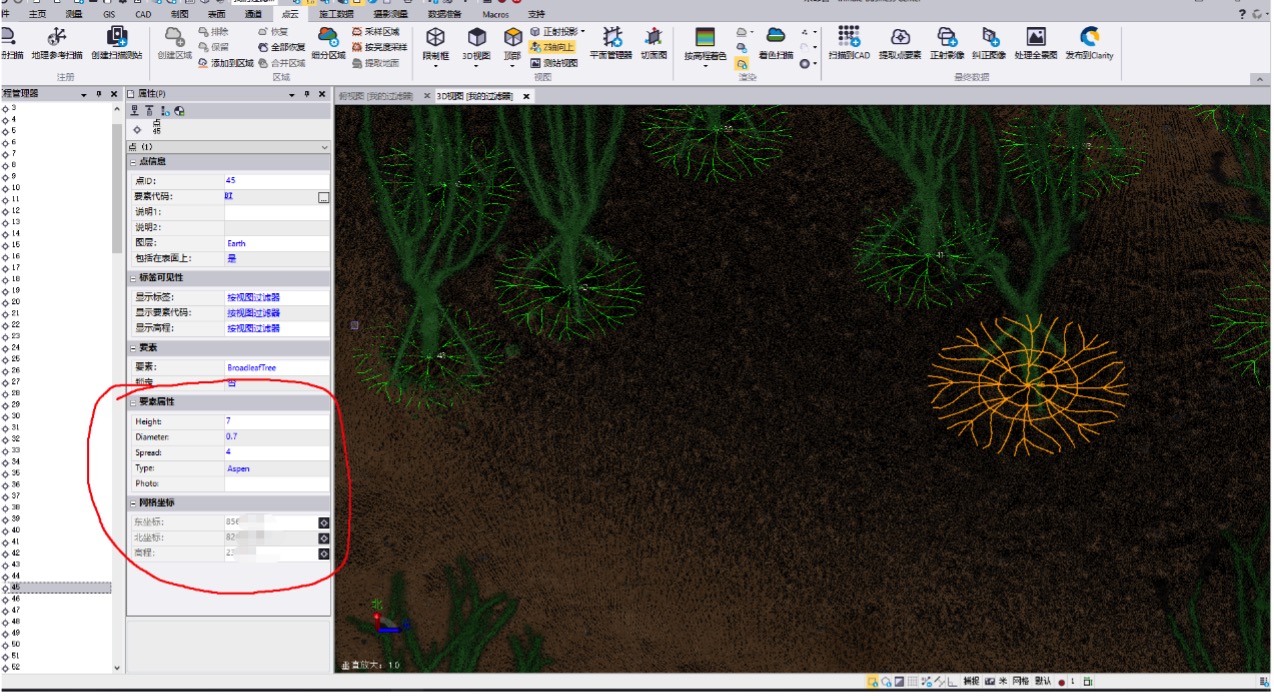Click 提取地面 extract ground

coord(376,62)
